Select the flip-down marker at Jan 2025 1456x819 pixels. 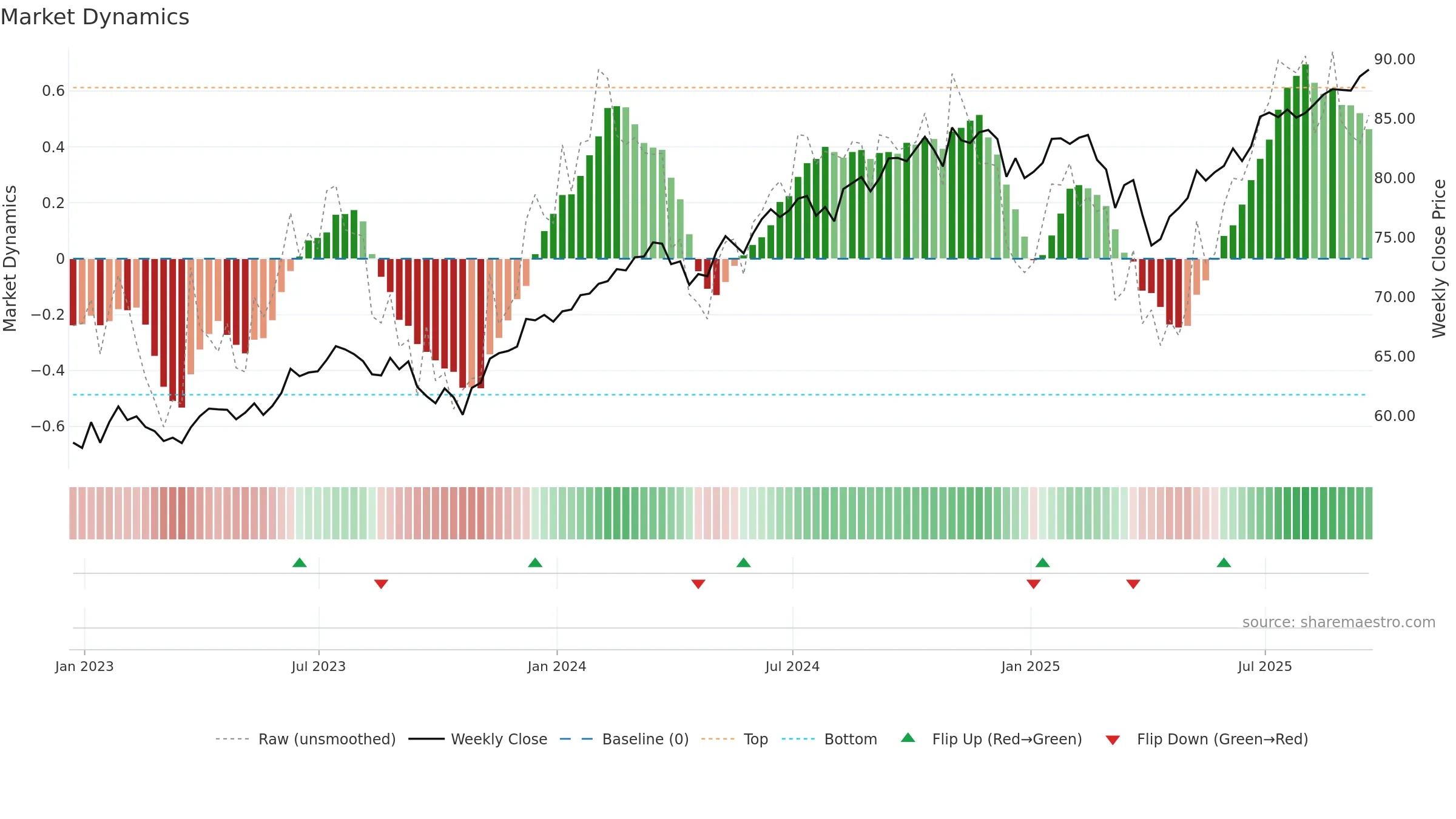pyautogui.click(x=1034, y=584)
